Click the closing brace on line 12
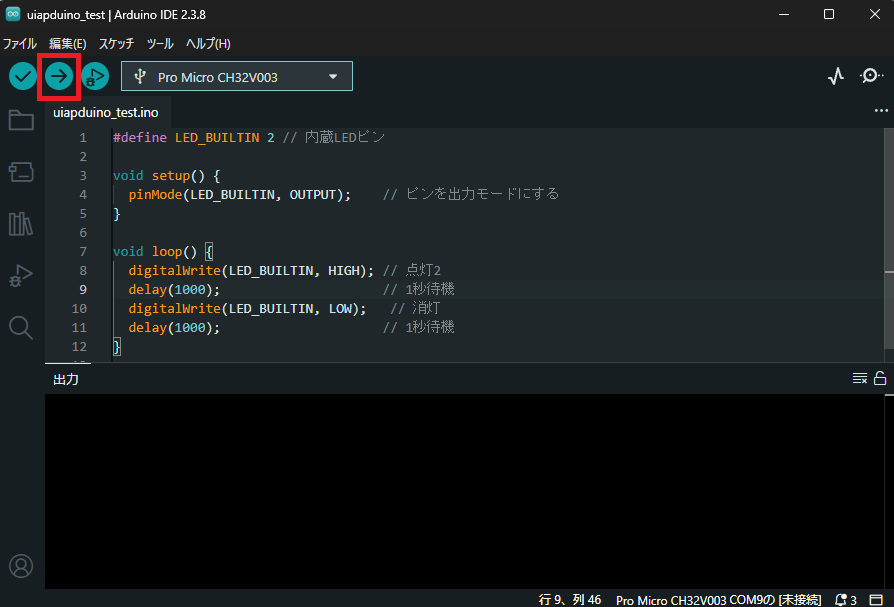The width and height of the screenshot is (894, 607). click(x=117, y=347)
